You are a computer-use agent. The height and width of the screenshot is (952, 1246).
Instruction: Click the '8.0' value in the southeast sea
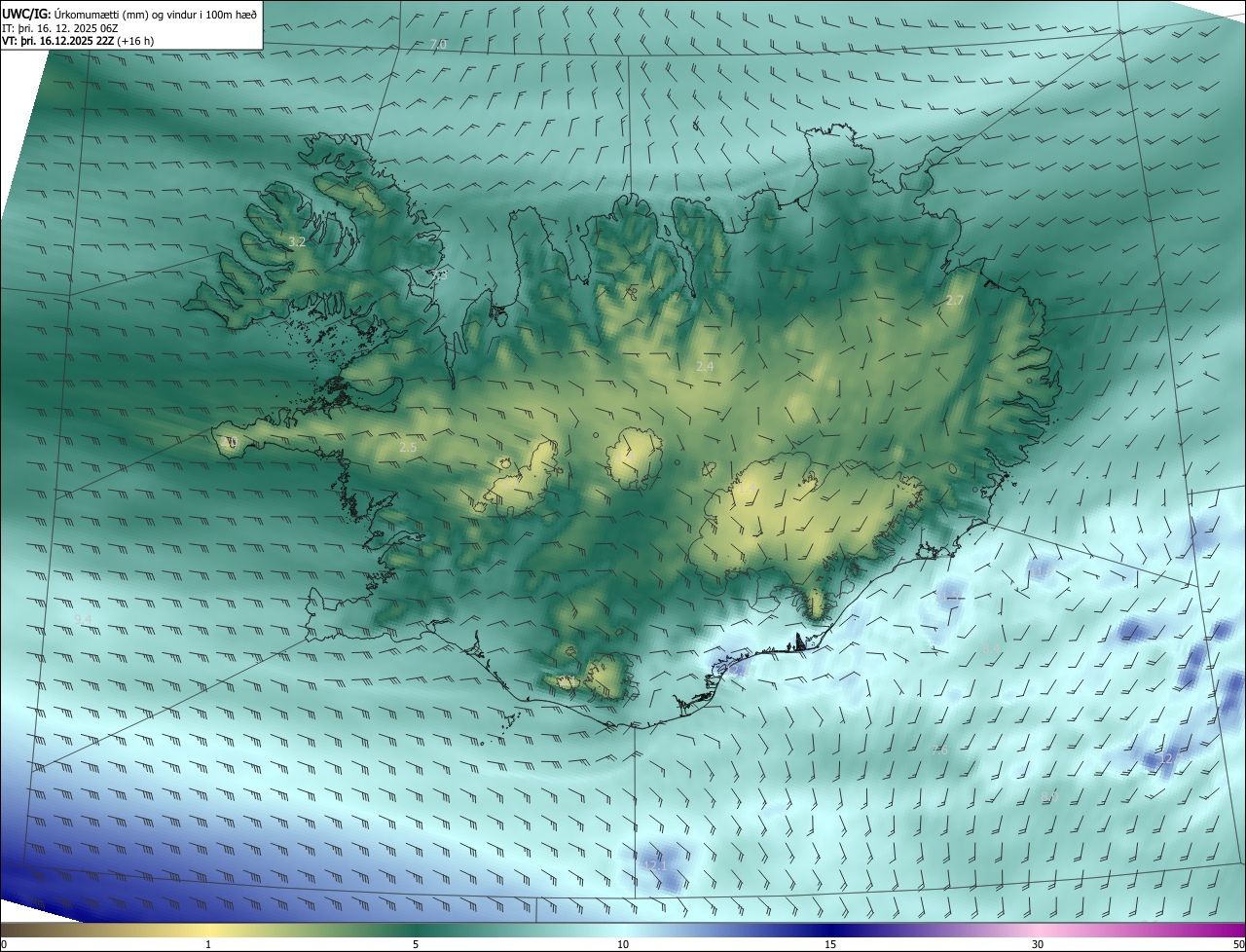pos(1049,796)
